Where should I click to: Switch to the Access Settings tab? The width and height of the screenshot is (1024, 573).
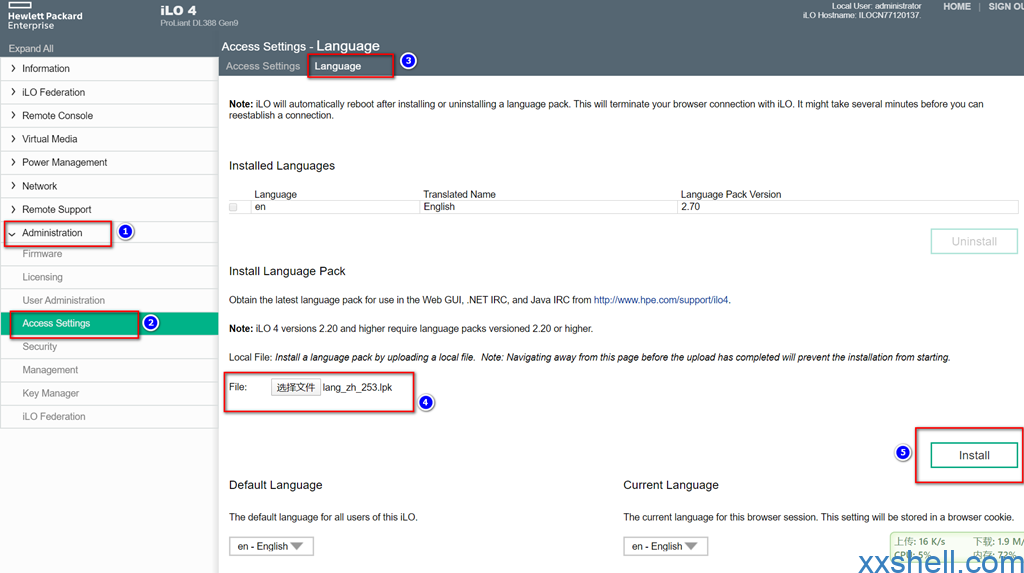263,66
